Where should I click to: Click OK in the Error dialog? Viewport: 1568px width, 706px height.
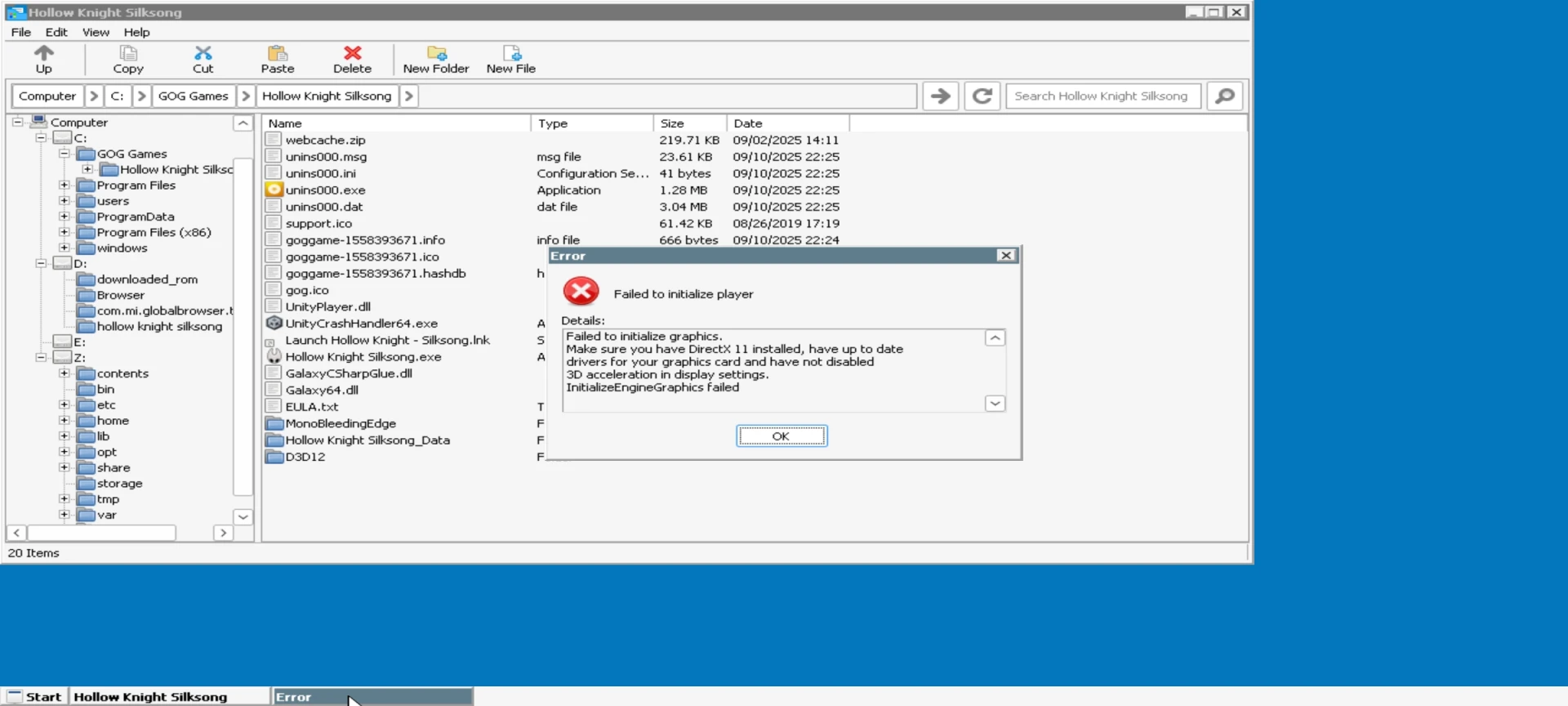point(782,436)
